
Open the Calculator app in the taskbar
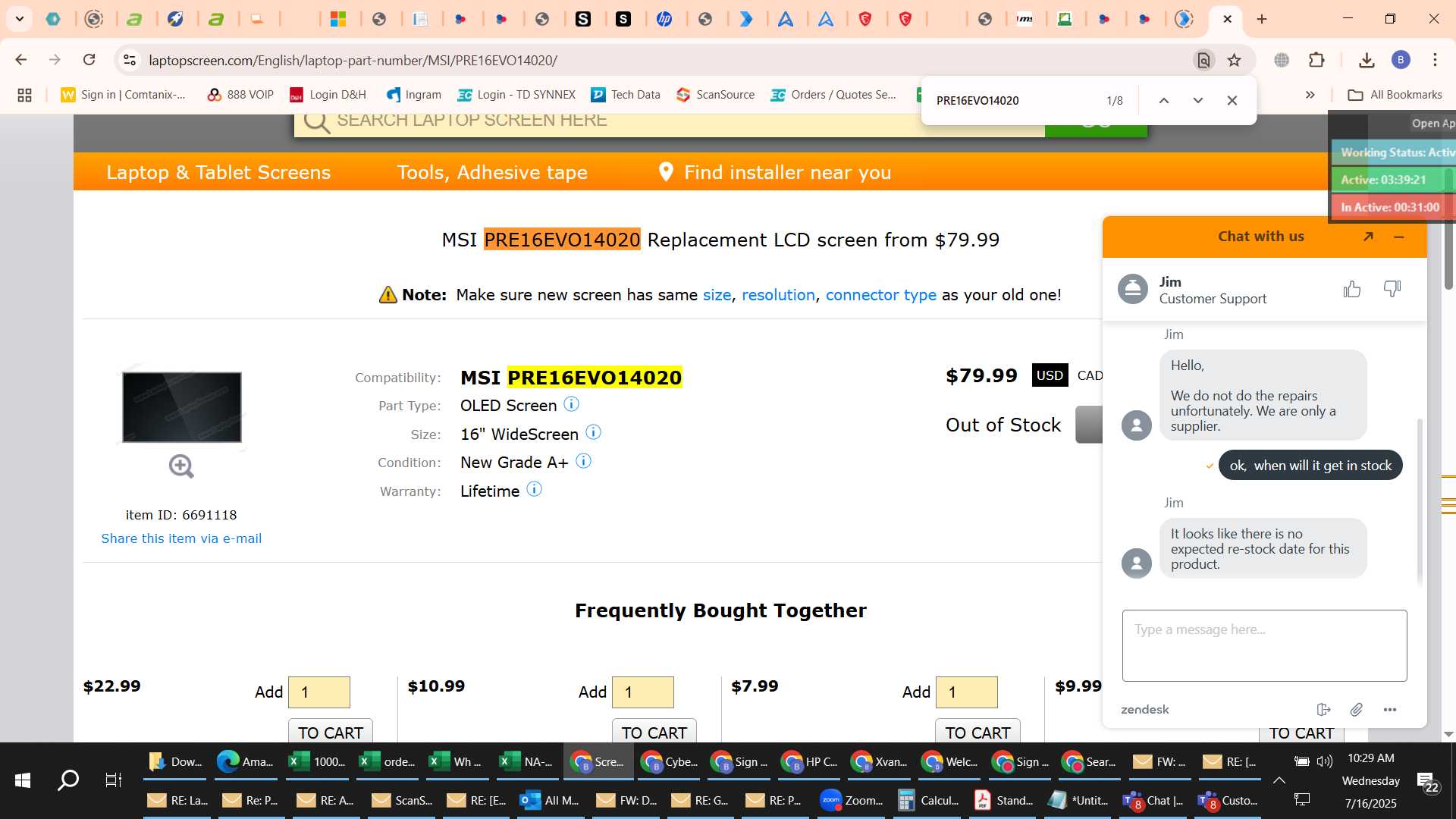[929, 801]
